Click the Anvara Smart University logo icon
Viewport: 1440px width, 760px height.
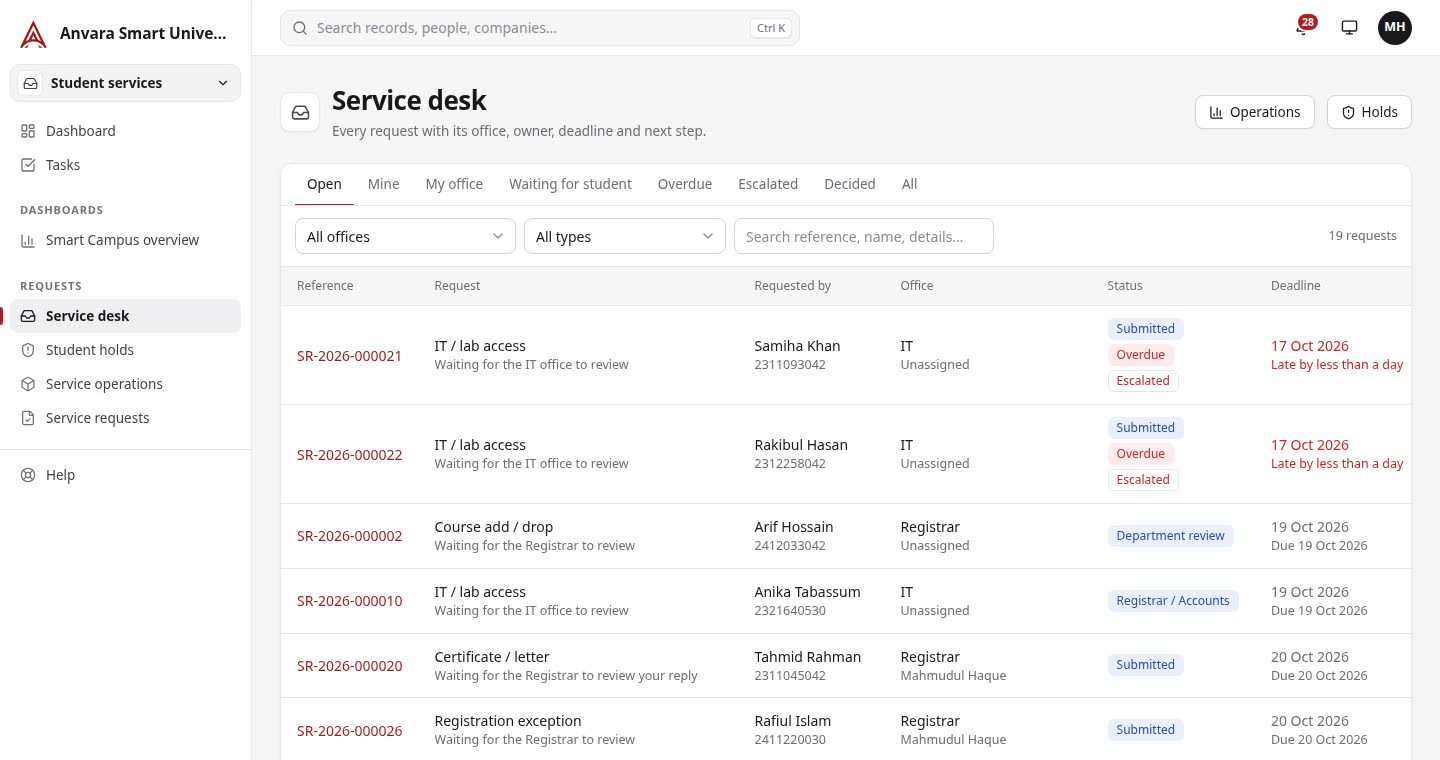point(34,34)
